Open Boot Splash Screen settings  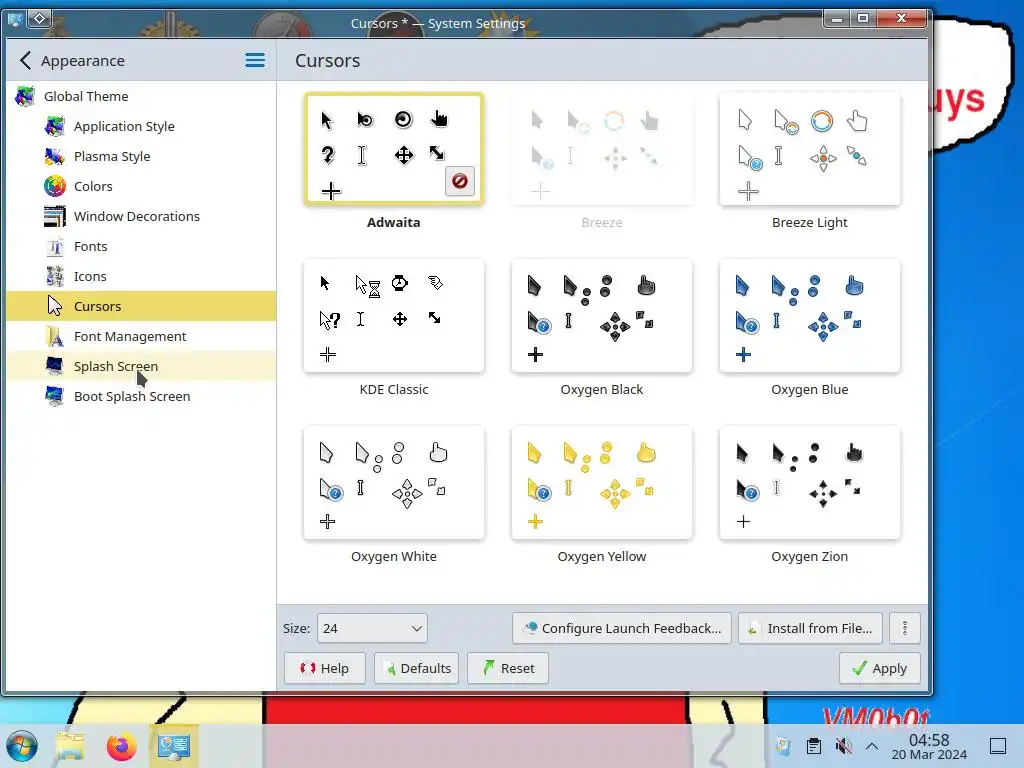(140, 396)
